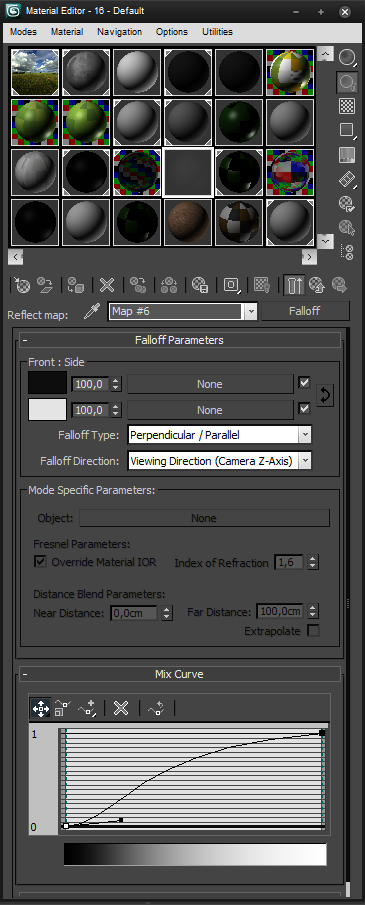Click Delete Point X icon in Mix Curve
365x905 pixels.
coord(121,708)
